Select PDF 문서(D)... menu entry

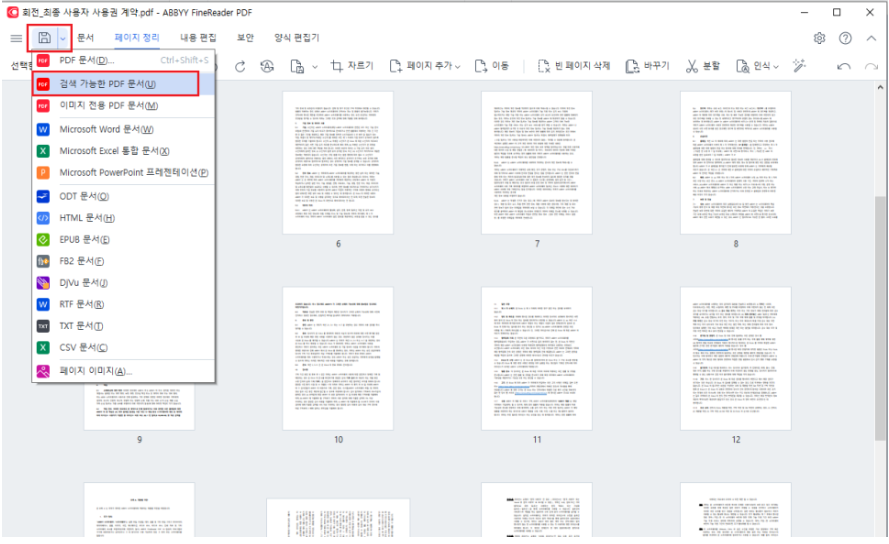[123, 60]
